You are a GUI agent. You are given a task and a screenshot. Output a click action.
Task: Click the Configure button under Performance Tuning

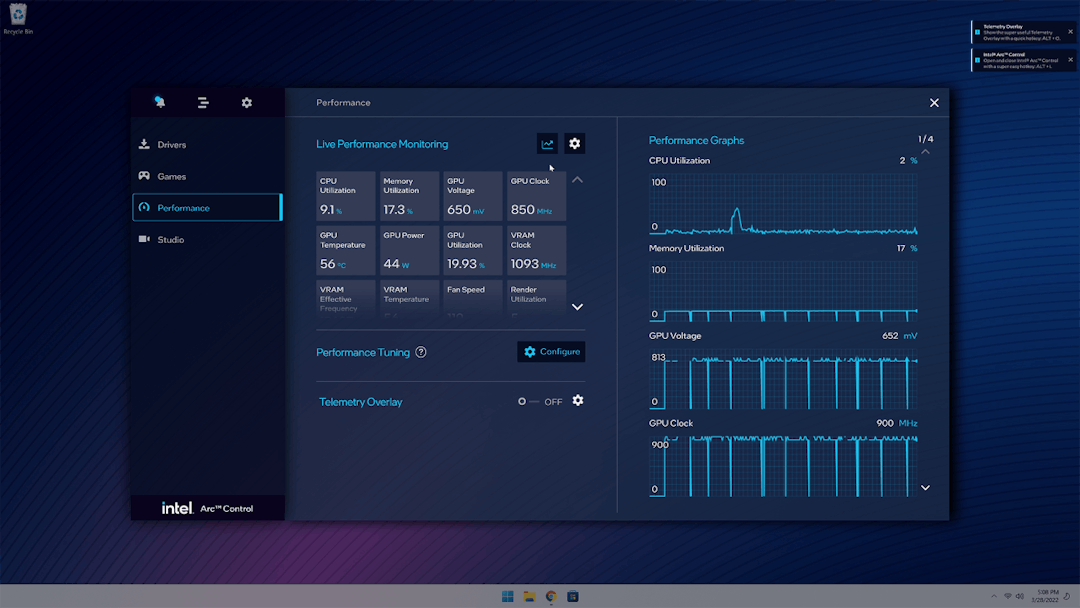551,351
